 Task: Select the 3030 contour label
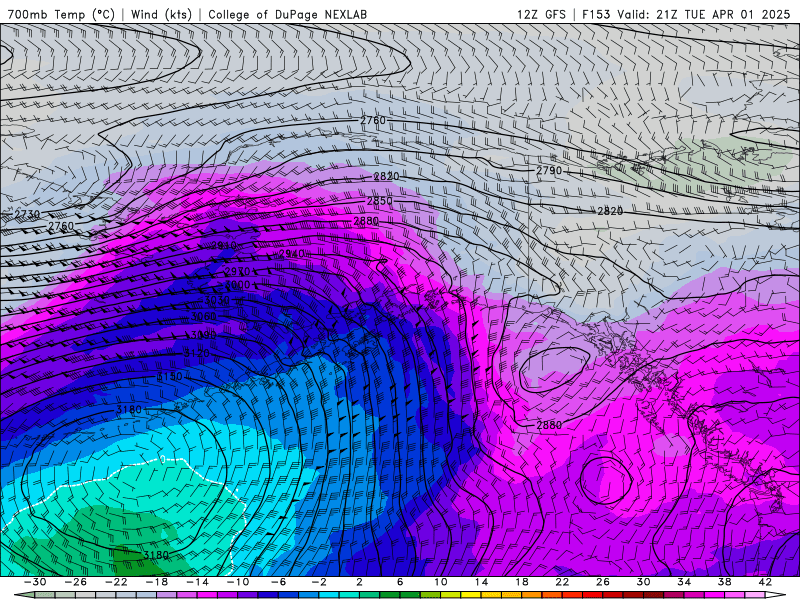coord(217,300)
